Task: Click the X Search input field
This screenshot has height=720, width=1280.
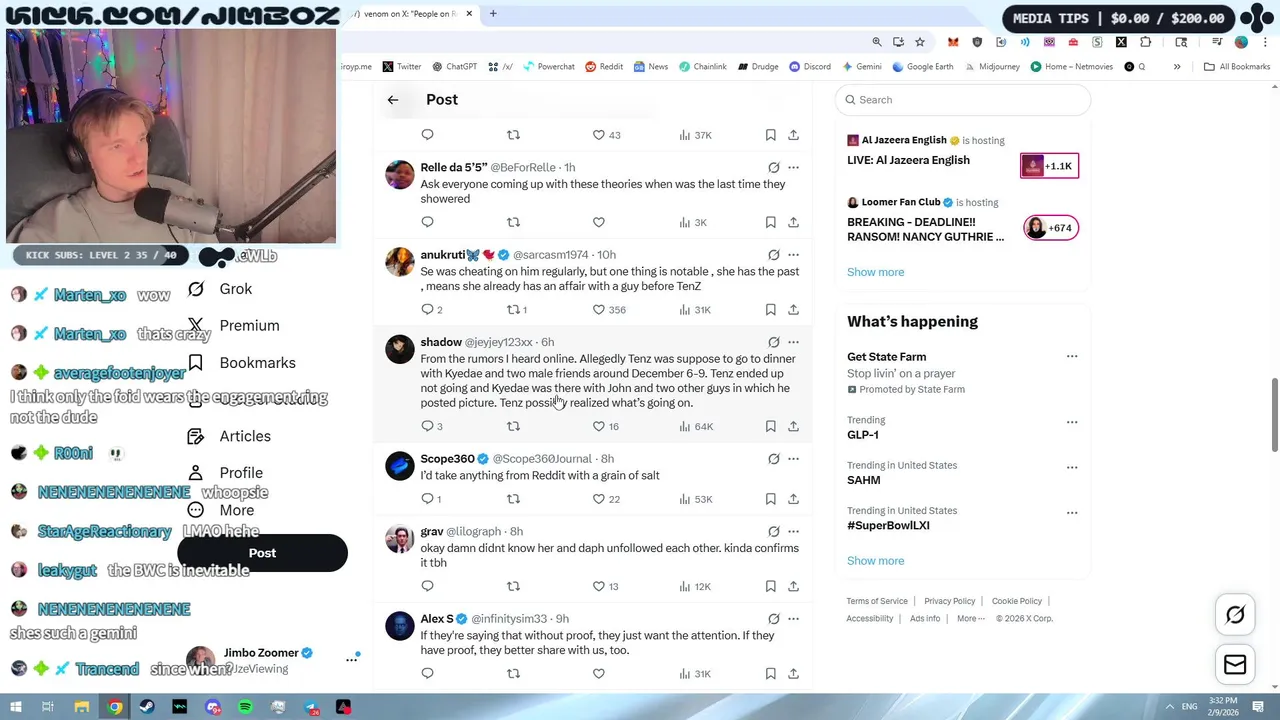Action: pyautogui.click(x=963, y=100)
